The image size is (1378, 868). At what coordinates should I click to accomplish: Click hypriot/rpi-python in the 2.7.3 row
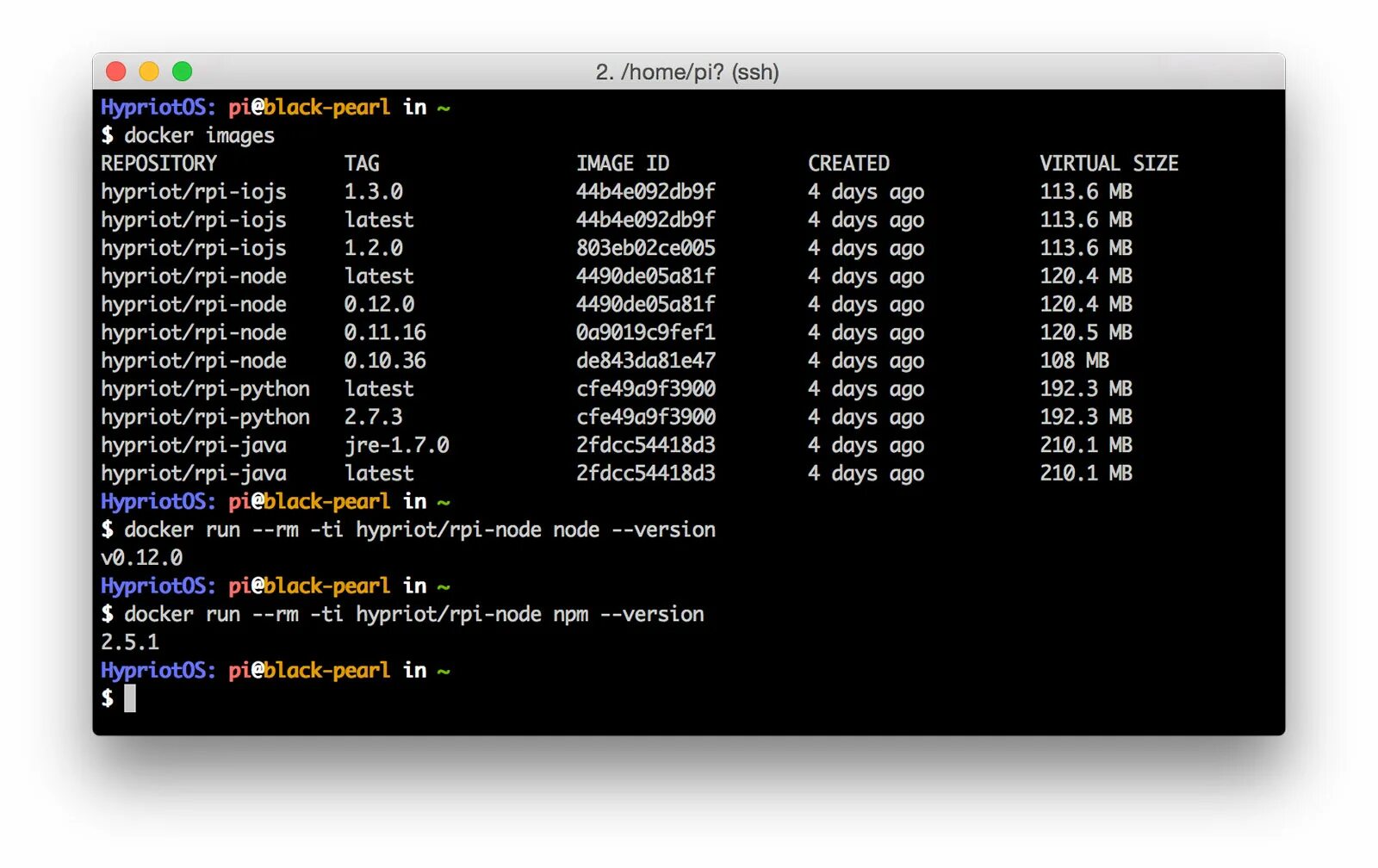(x=205, y=417)
